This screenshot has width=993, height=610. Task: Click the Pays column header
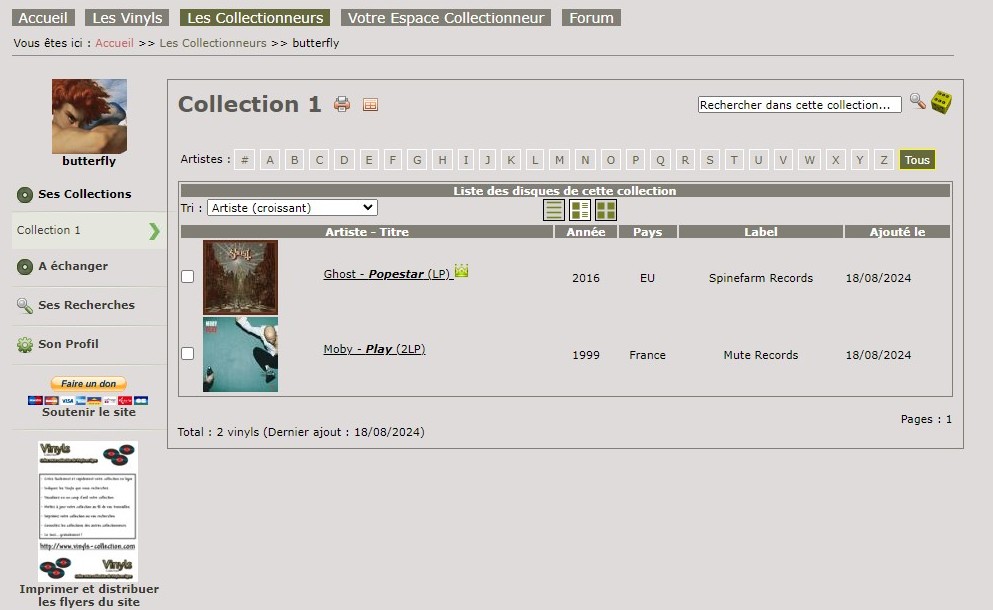(647, 232)
